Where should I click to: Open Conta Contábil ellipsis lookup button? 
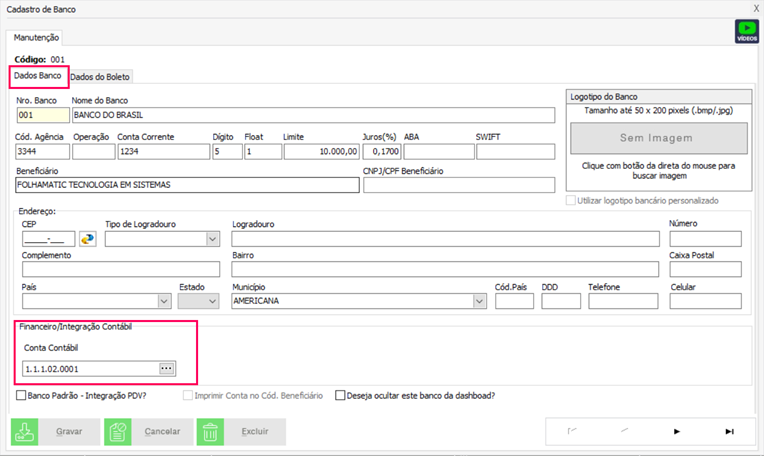[x=167, y=369]
